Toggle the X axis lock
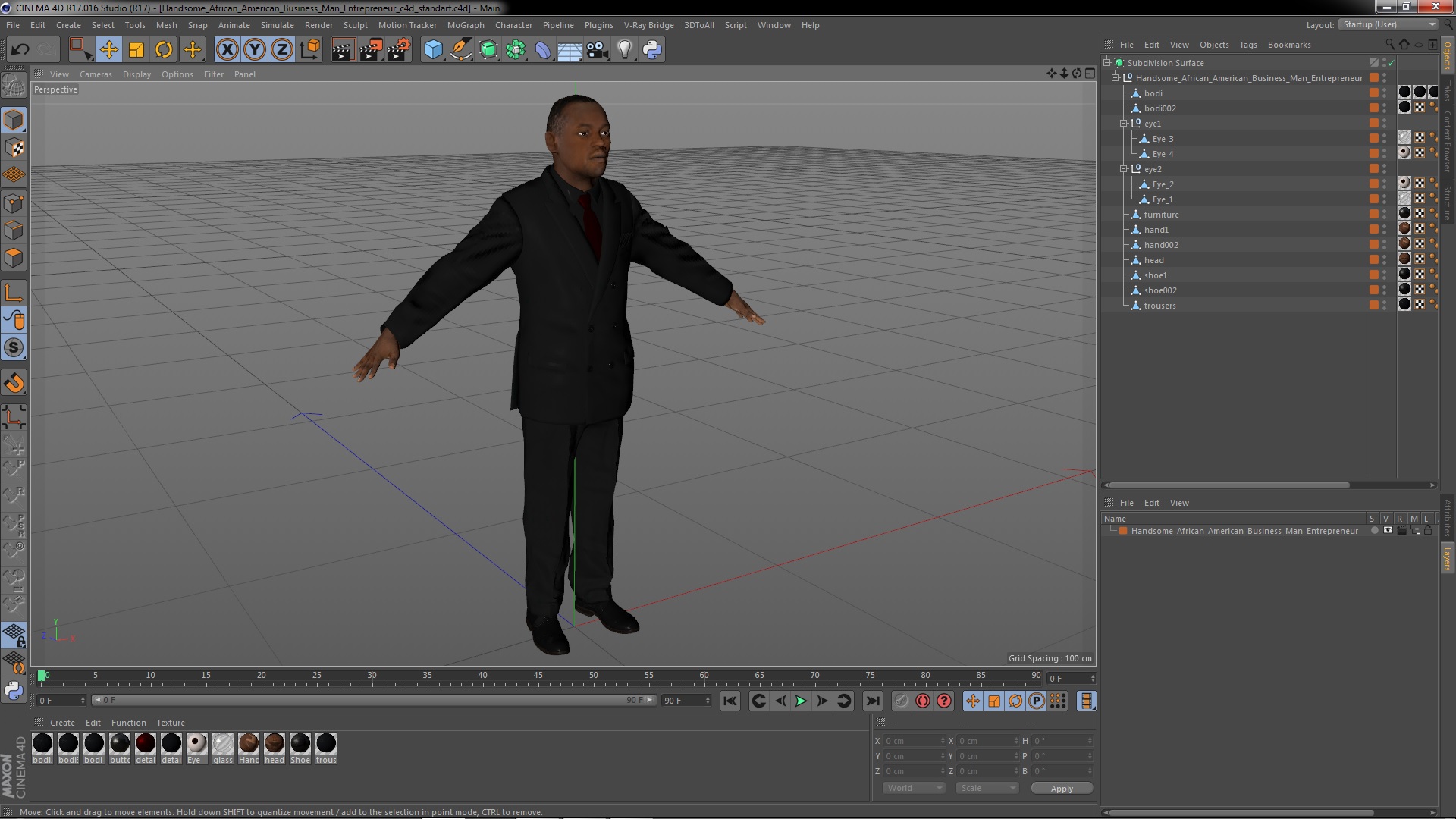Screen dimensions: 1456x819 coord(227,50)
